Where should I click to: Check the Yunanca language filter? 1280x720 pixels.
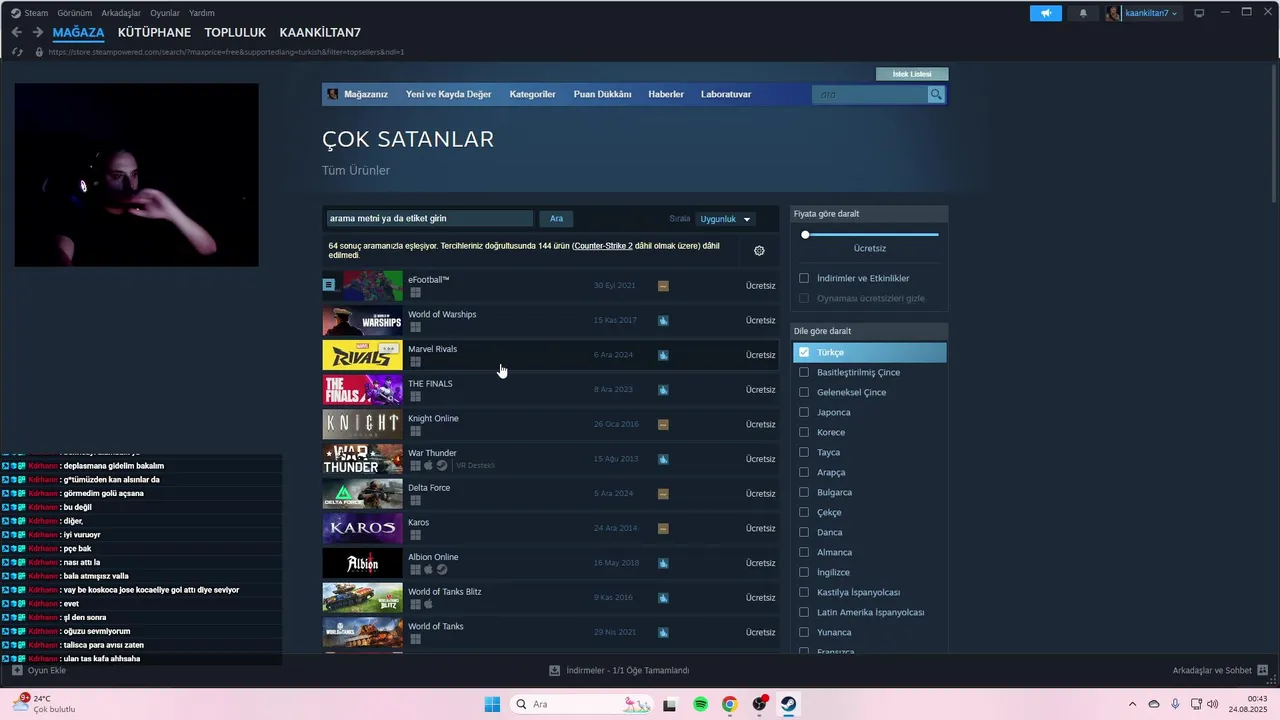[804, 632]
